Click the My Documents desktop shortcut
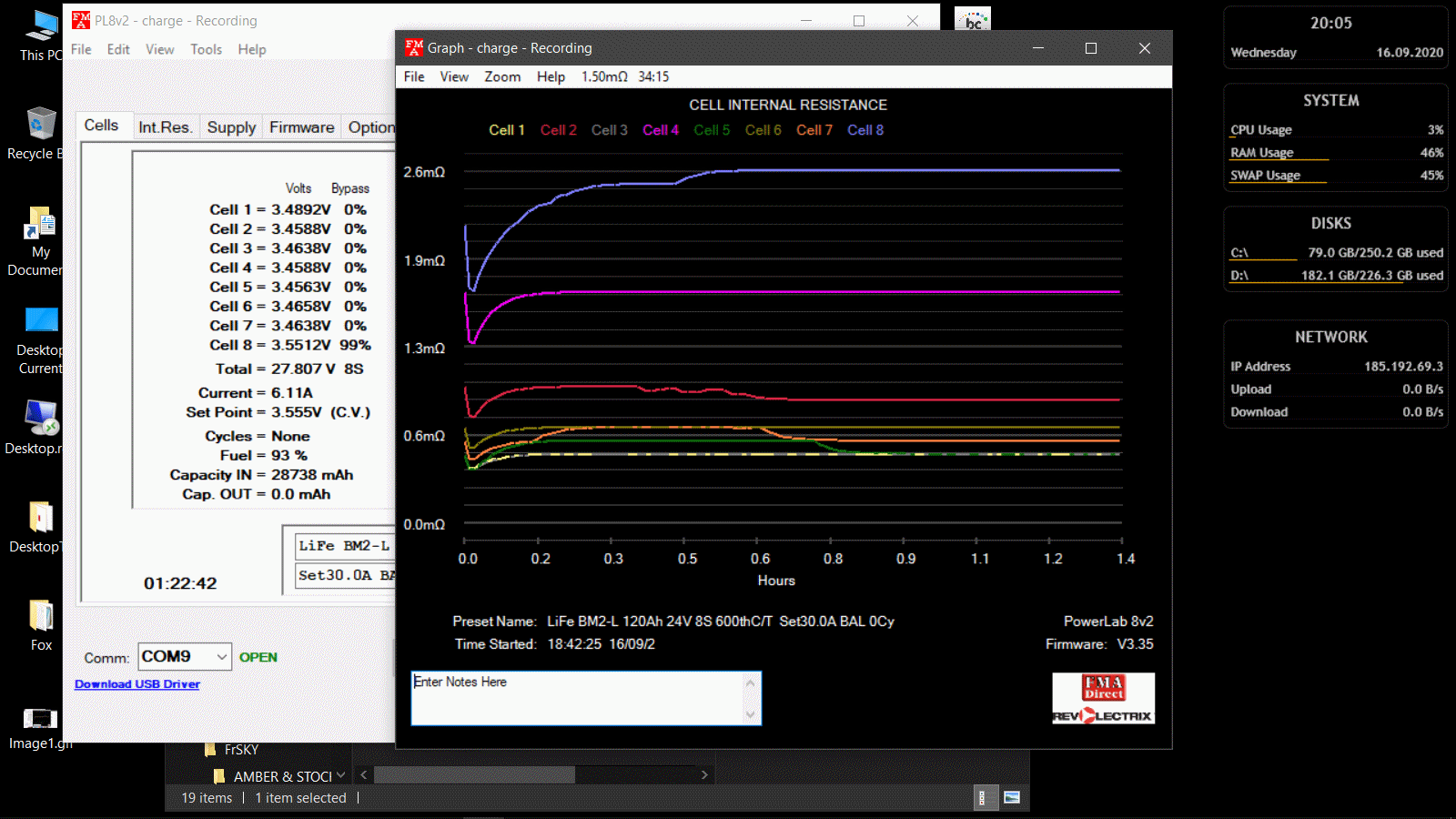Image resolution: width=1456 pixels, height=819 pixels. [40, 224]
